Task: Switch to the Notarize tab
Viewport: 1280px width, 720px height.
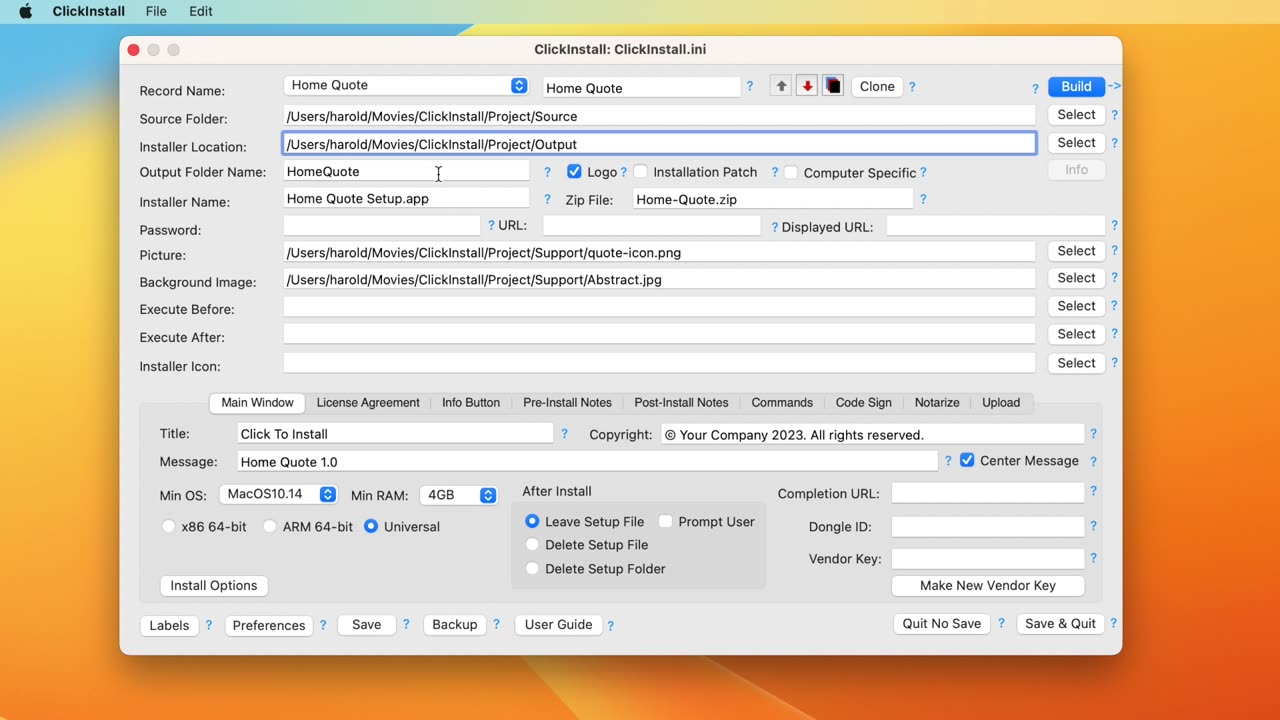Action: click(937, 402)
